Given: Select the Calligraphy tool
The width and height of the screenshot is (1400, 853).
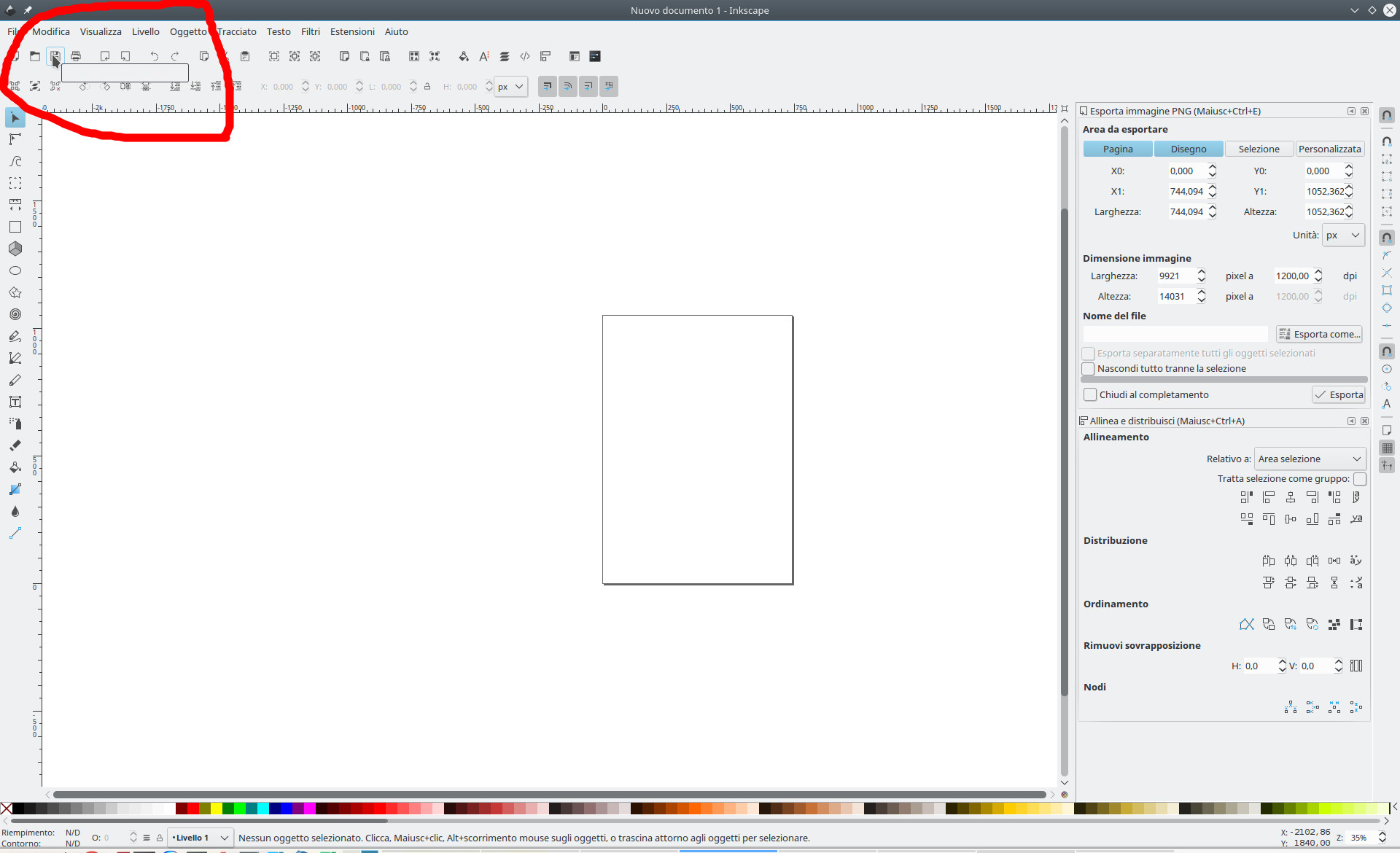Looking at the screenshot, I should tap(15, 380).
